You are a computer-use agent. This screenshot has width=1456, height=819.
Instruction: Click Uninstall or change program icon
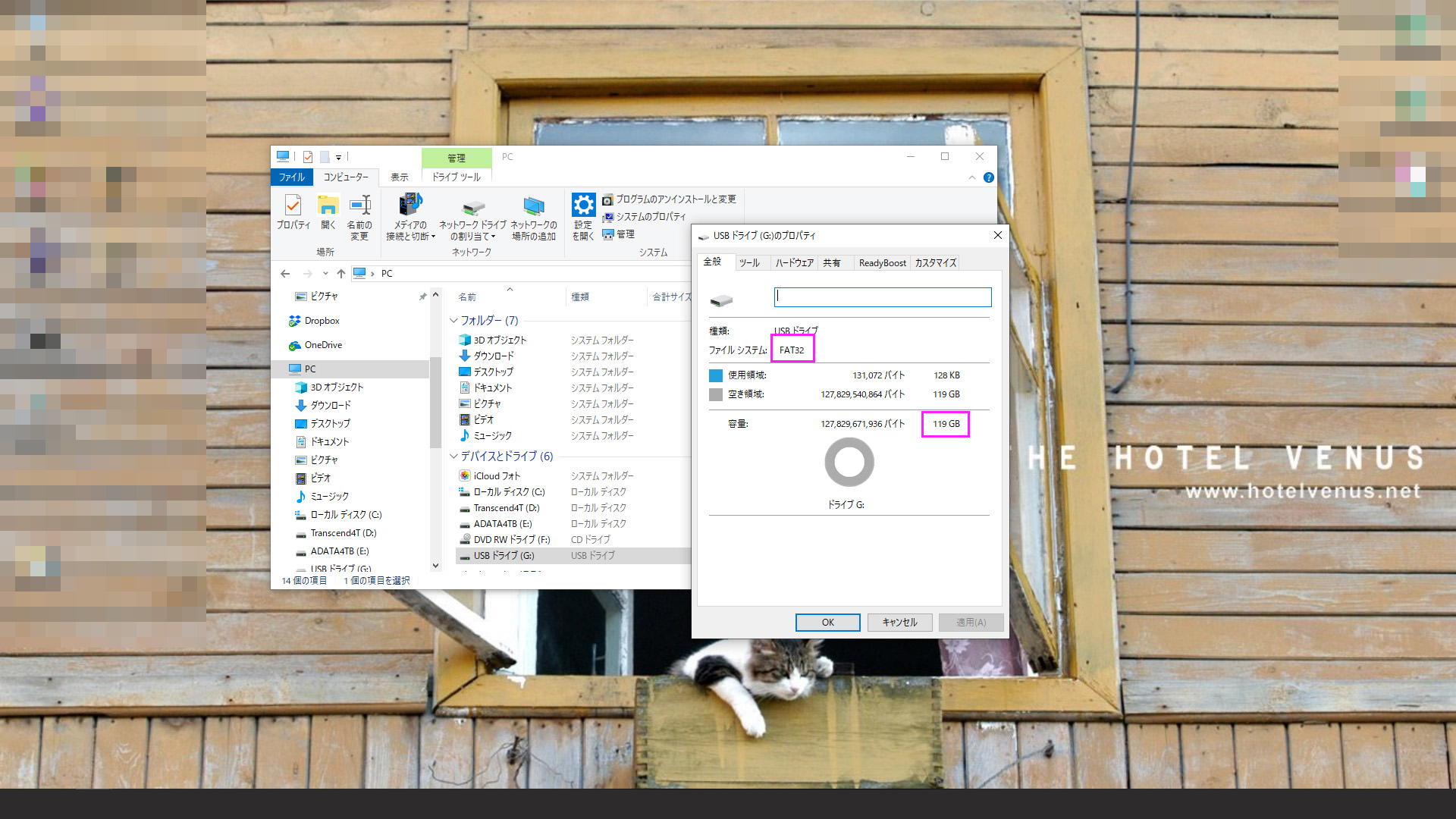(607, 200)
